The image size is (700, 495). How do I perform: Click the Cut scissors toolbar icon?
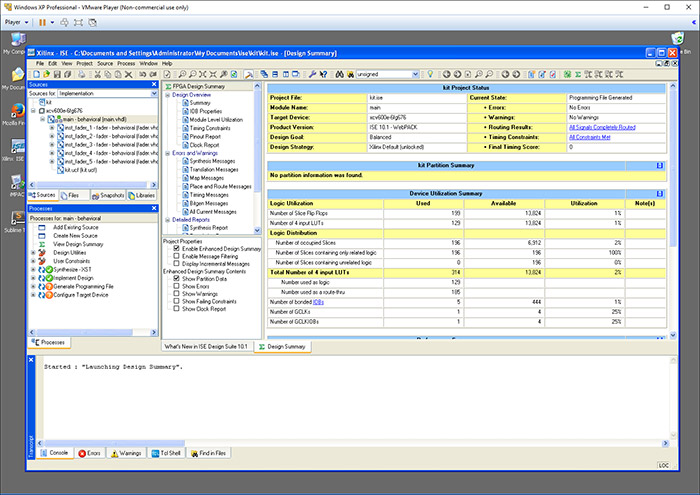(x=97, y=75)
